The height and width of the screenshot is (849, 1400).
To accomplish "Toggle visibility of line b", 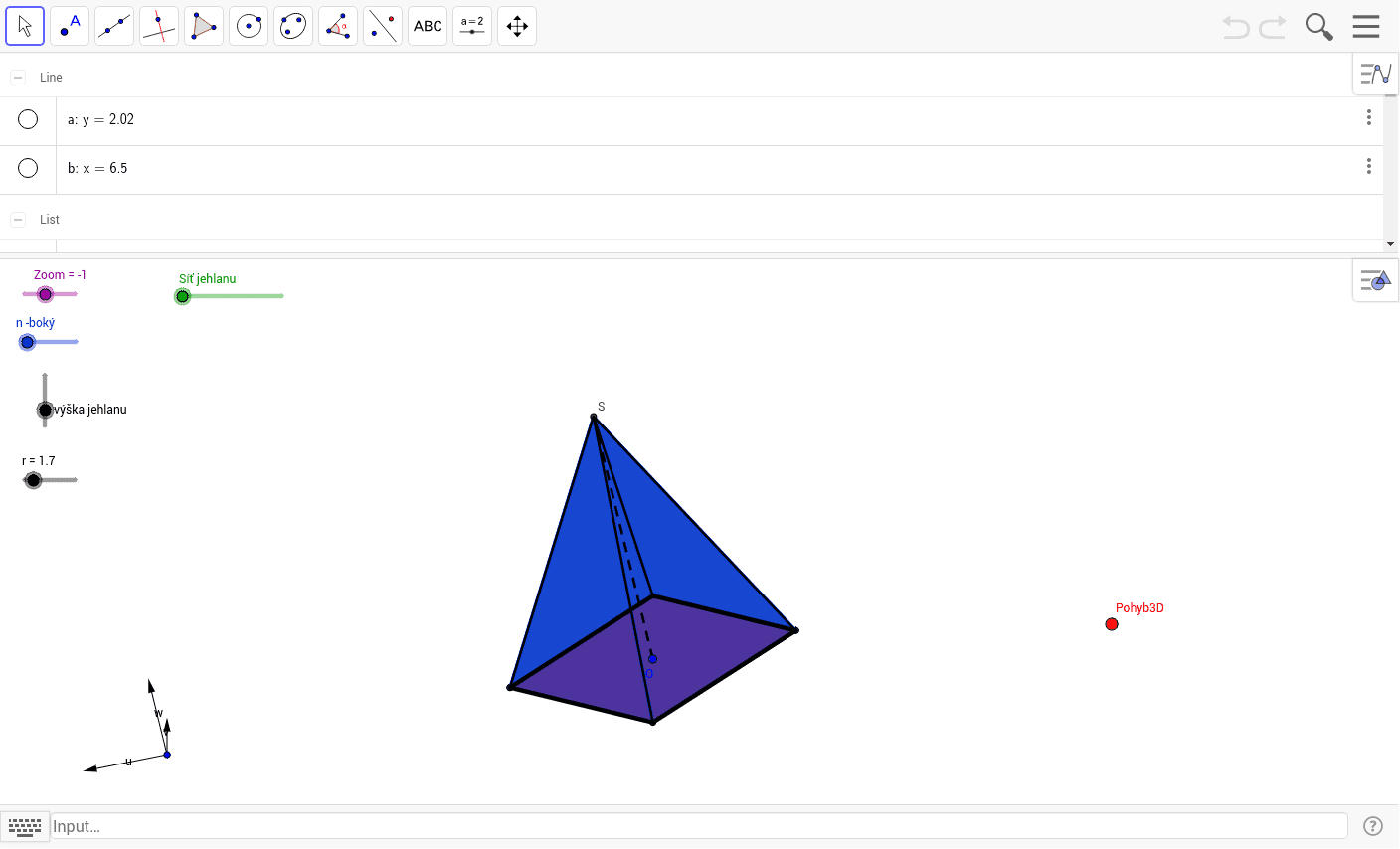I will [28, 168].
